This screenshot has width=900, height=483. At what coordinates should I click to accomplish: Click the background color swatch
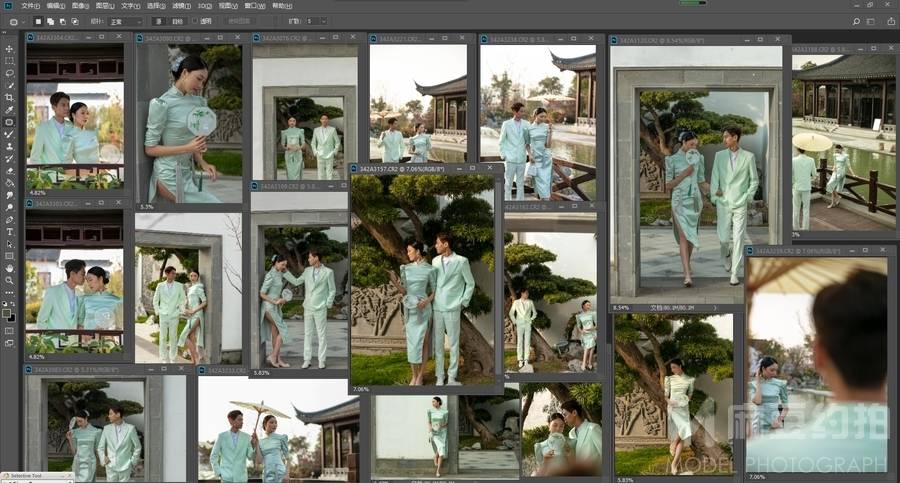click(x=12, y=318)
